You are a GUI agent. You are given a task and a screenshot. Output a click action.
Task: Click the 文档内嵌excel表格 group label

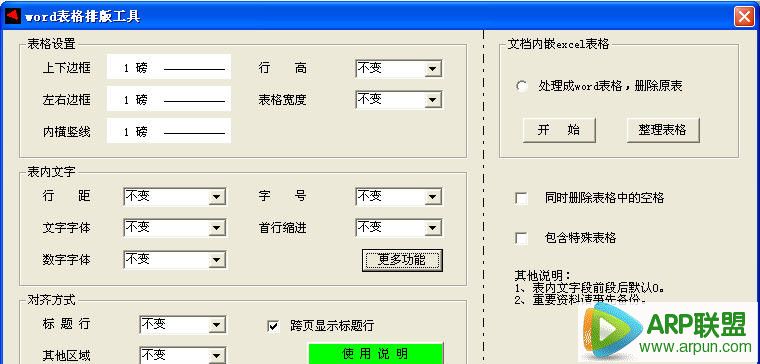point(558,44)
